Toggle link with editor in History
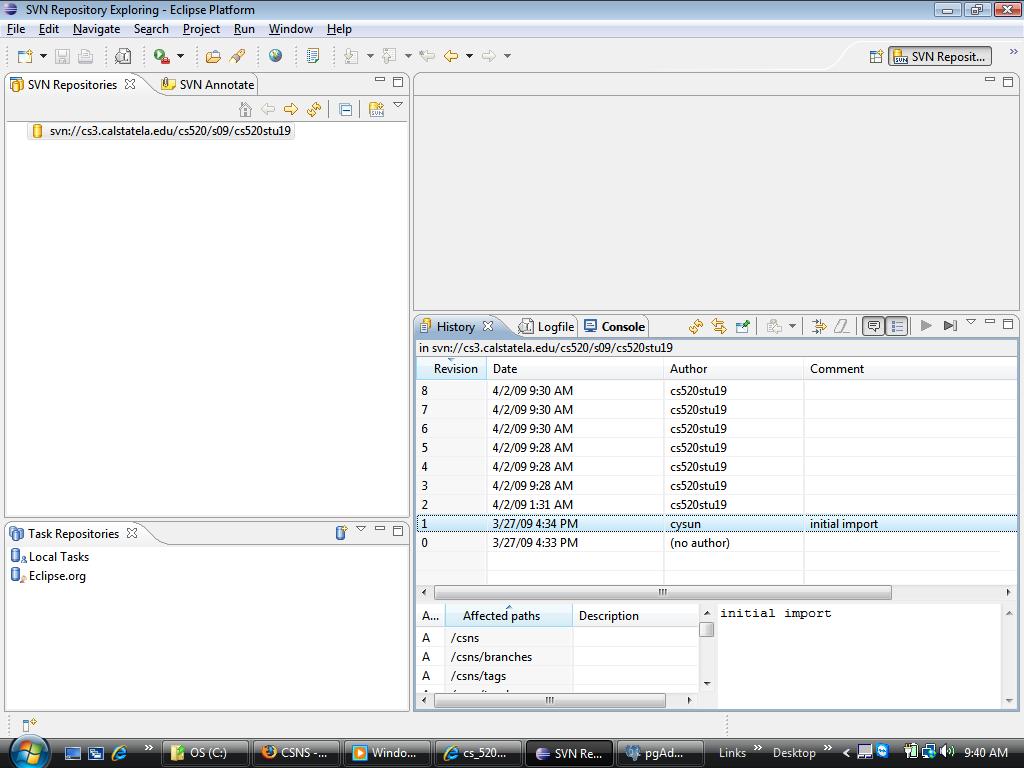This screenshot has width=1024, height=768. pos(719,326)
